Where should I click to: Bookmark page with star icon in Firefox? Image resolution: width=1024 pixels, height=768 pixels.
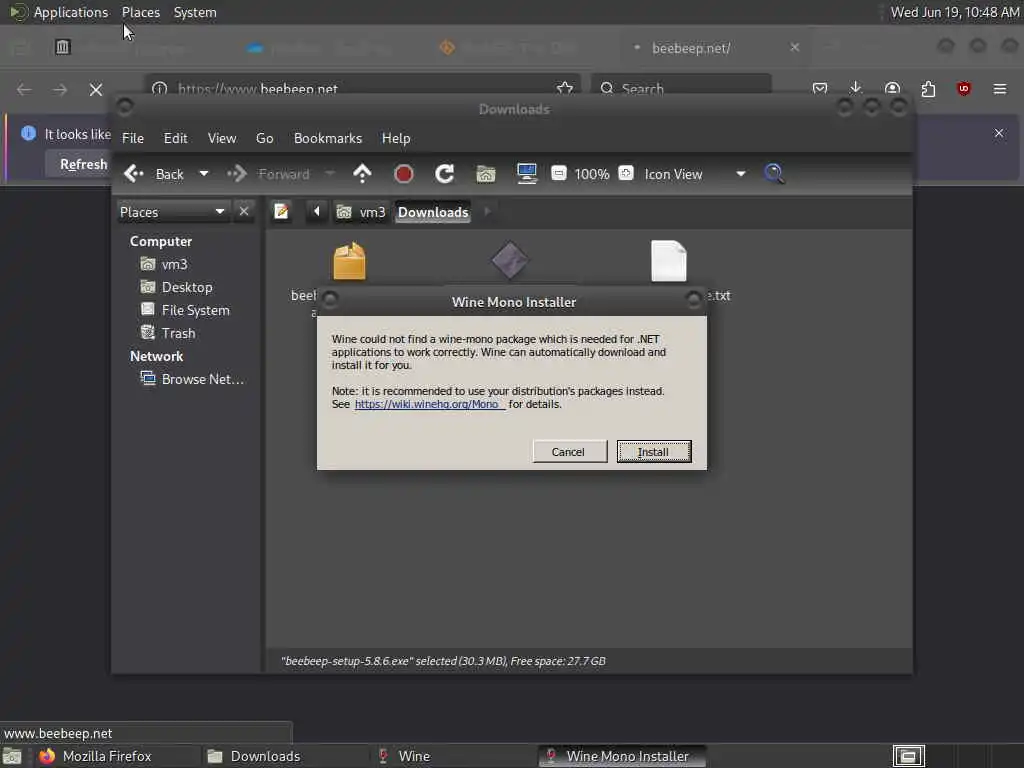(565, 88)
